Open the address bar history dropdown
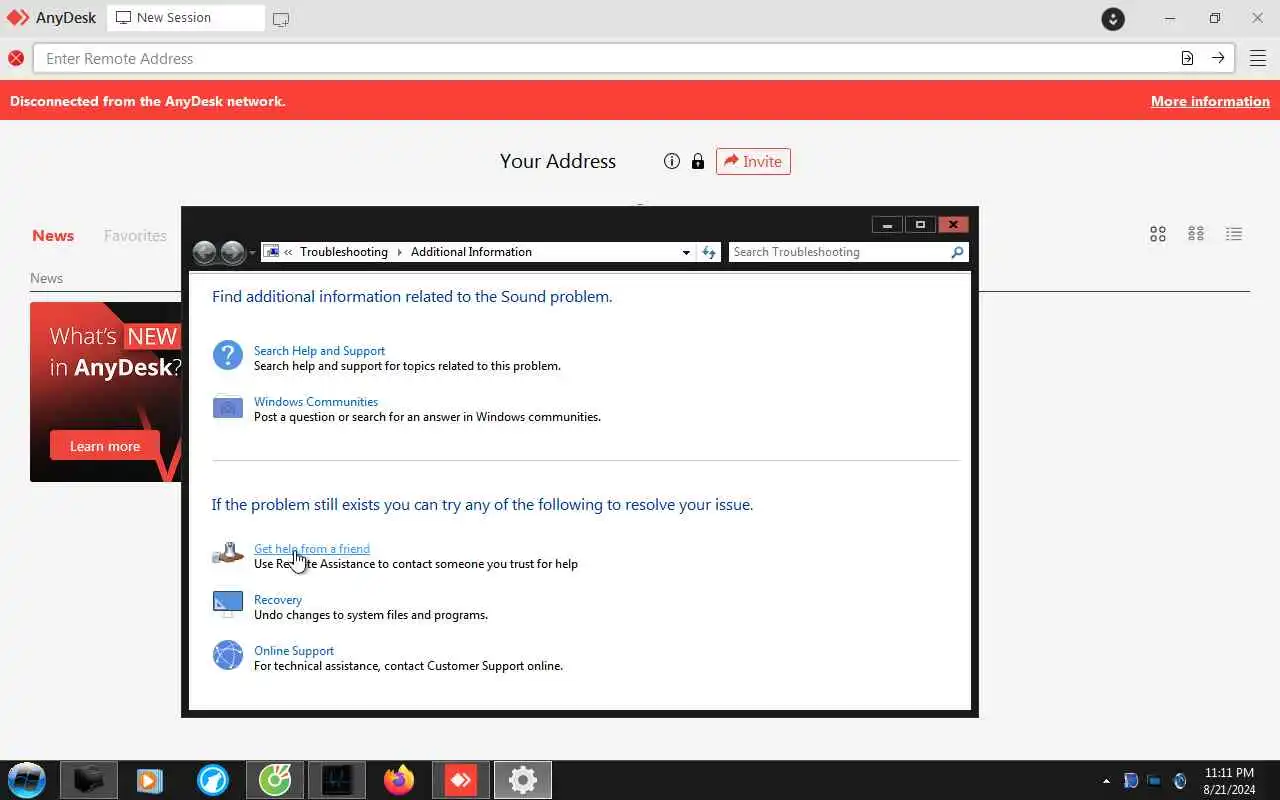Screen dimensions: 1280x800 pos(686,252)
